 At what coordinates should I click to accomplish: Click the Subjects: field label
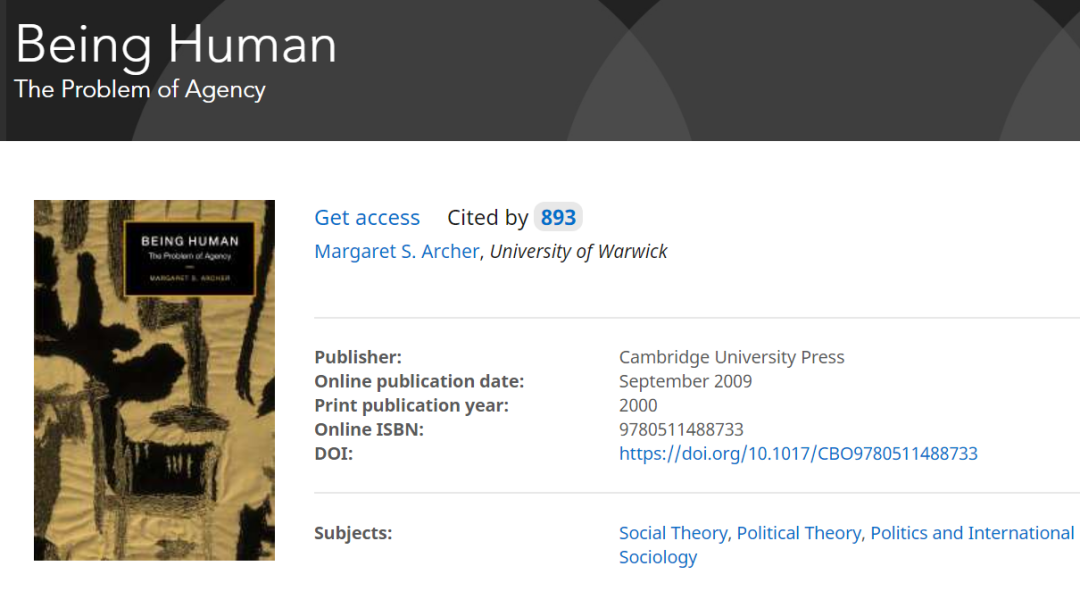pos(353,534)
